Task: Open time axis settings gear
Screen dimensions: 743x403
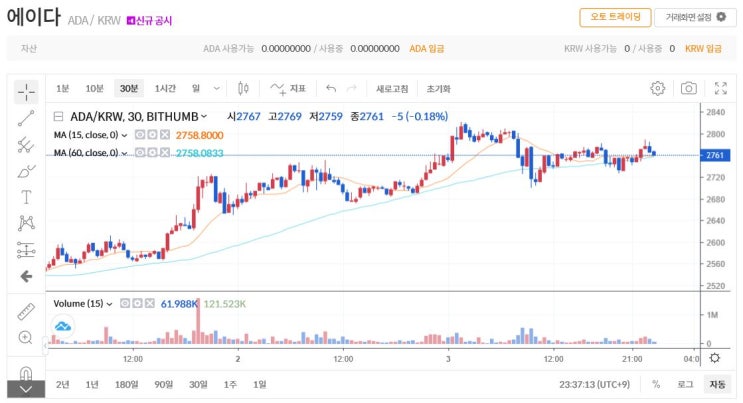Action: point(715,358)
